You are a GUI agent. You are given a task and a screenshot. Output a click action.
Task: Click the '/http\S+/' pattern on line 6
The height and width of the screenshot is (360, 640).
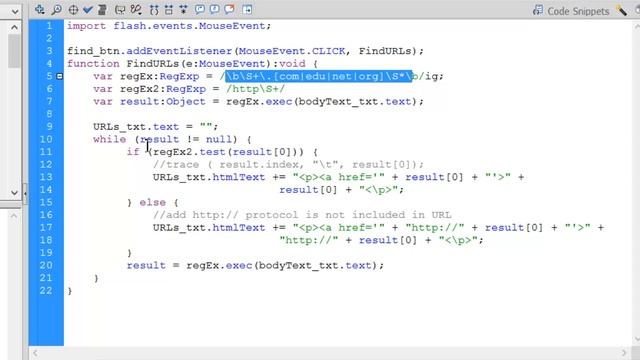coord(256,89)
